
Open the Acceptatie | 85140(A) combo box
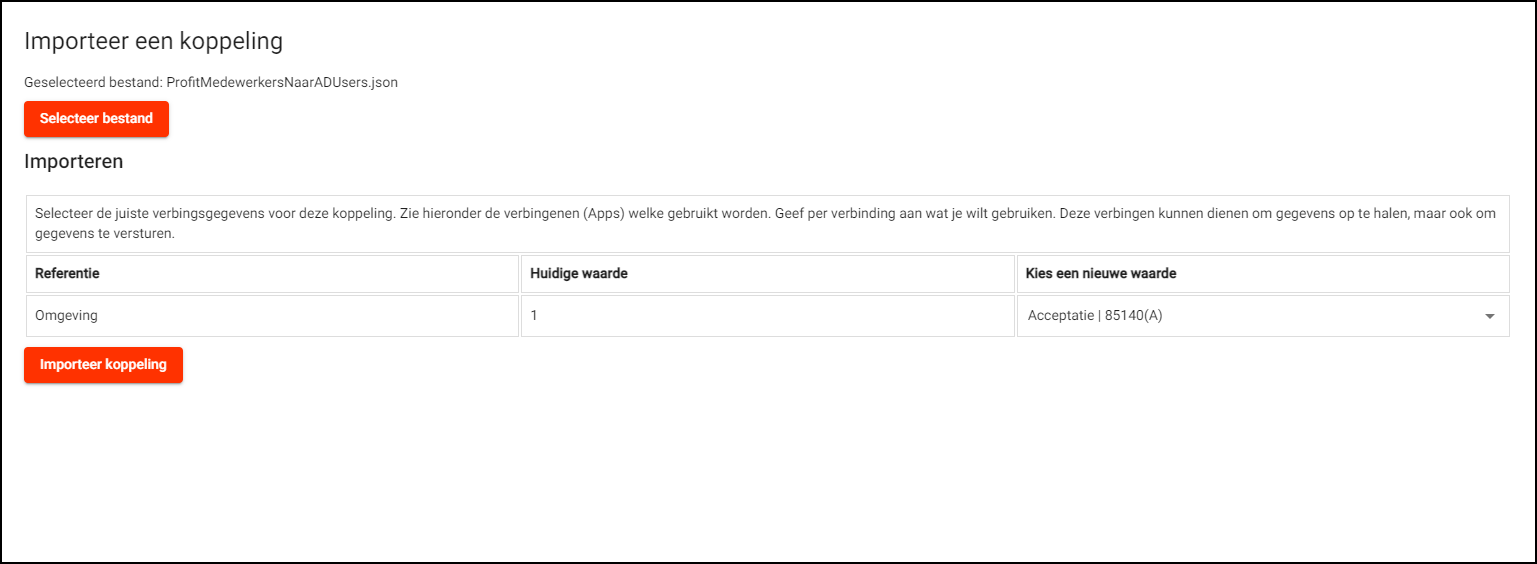click(x=1250, y=316)
